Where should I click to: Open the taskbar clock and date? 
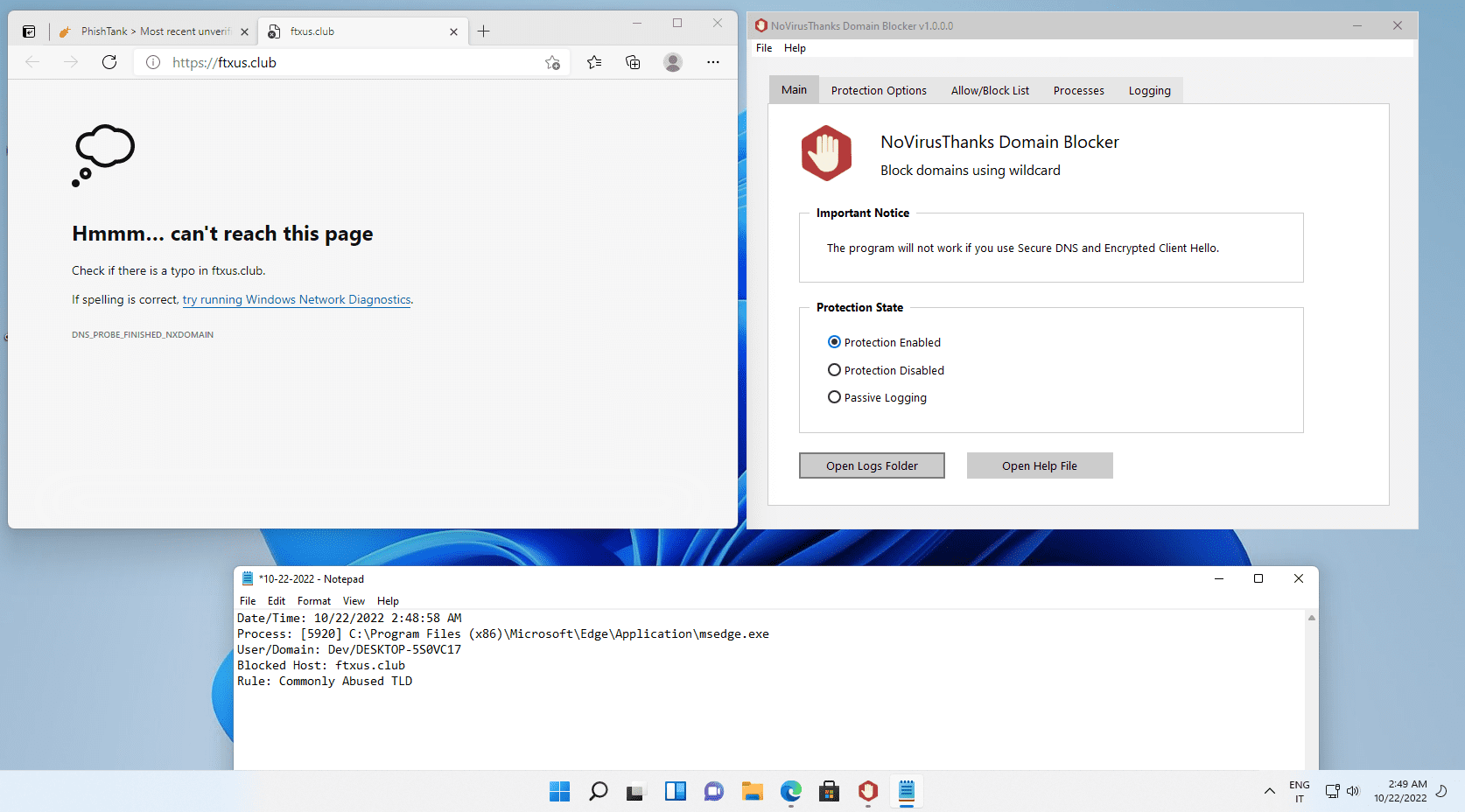point(1400,791)
